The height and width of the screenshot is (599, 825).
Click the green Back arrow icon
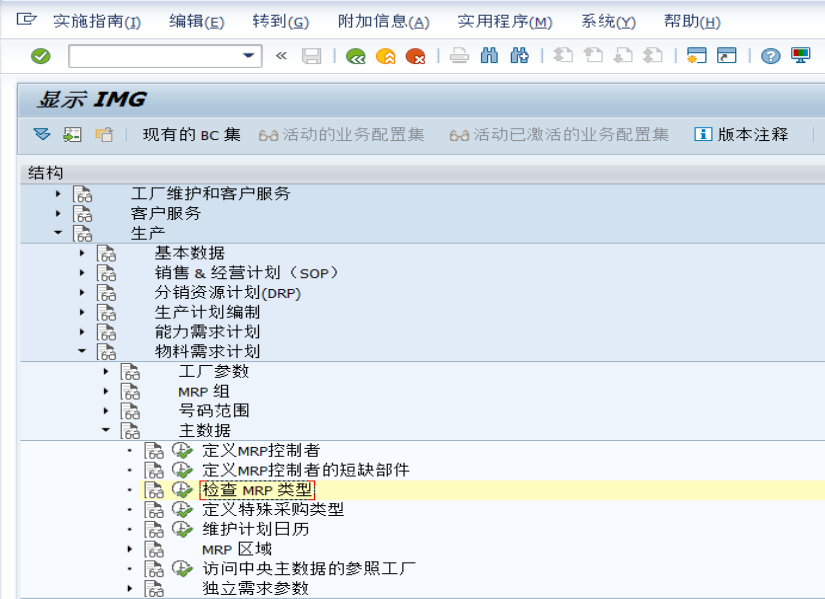(356, 56)
